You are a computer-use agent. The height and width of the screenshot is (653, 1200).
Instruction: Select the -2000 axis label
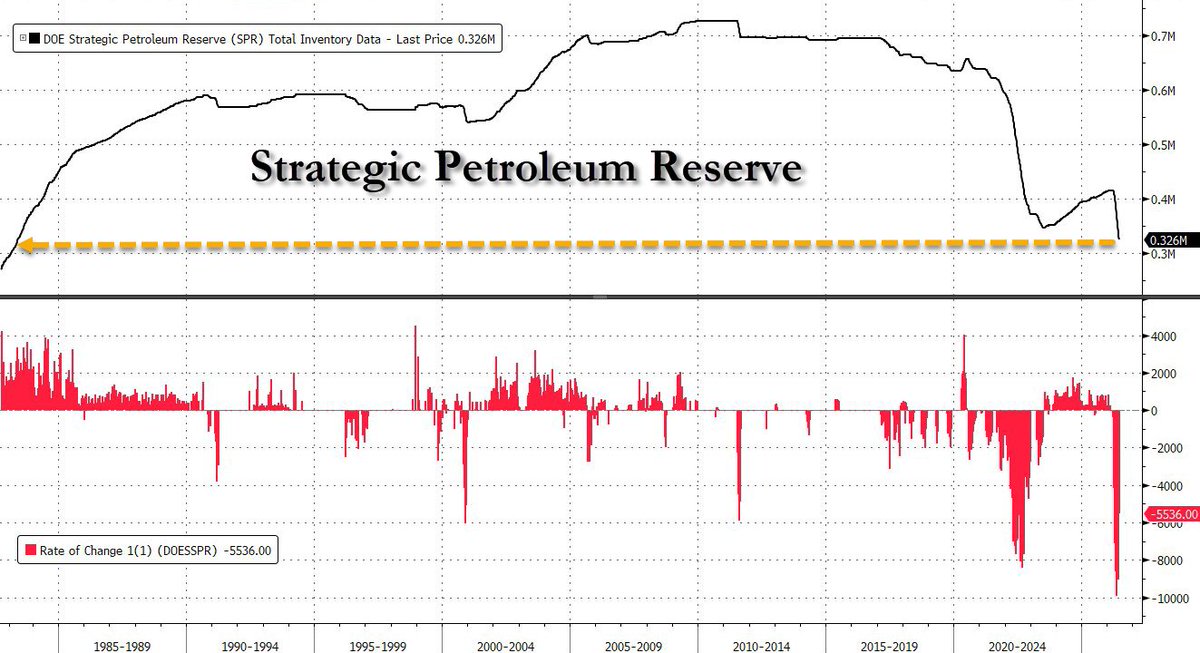pyautogui.click(x=1165, y=448)
